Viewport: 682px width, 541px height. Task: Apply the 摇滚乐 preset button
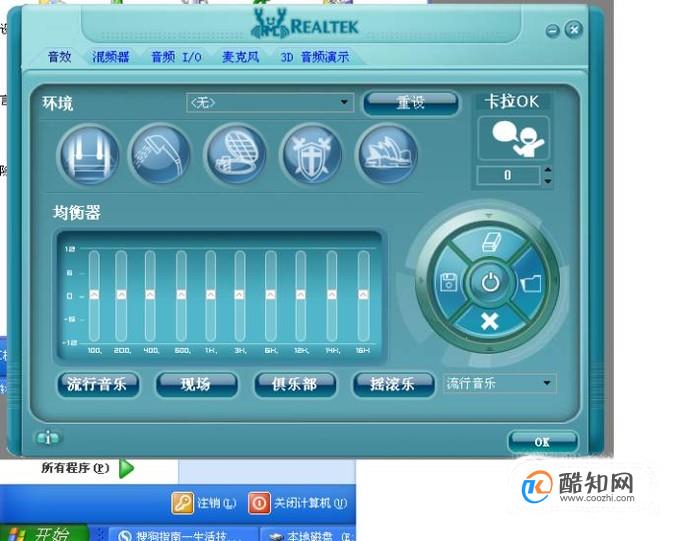393,384
